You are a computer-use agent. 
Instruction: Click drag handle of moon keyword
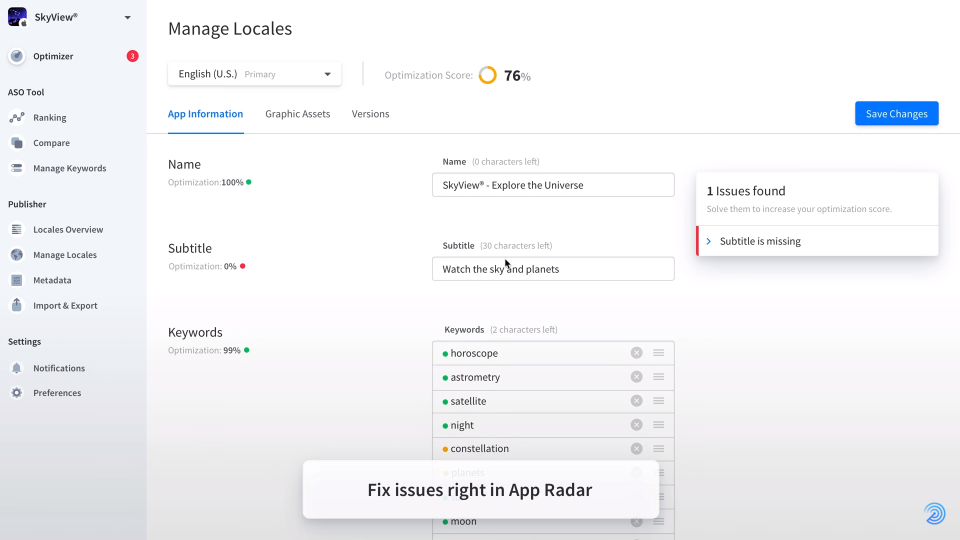659,522
